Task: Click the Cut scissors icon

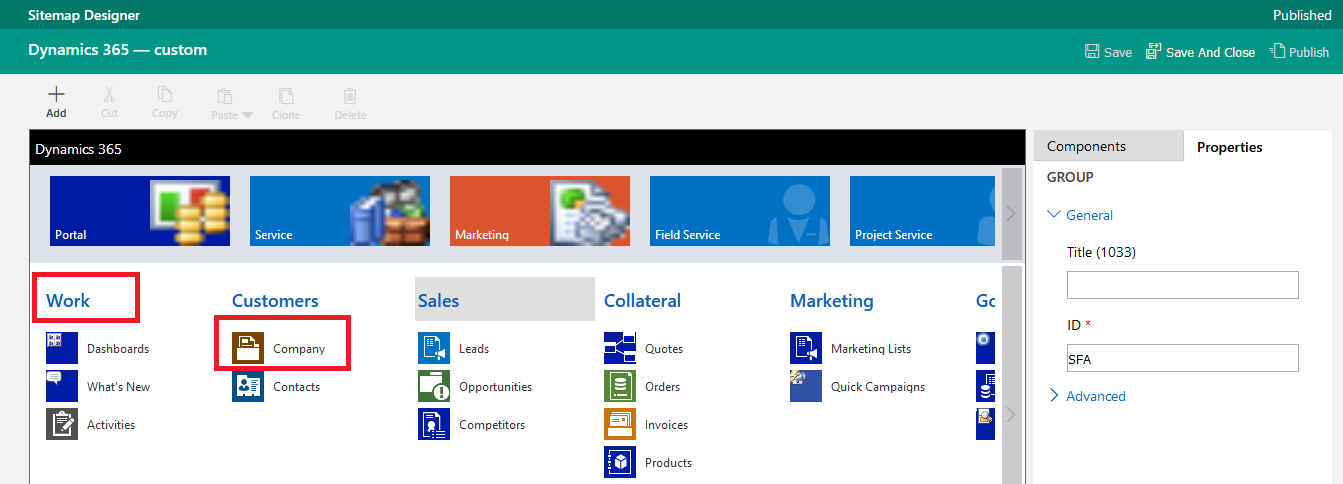Action: click(x=110, y=94)
